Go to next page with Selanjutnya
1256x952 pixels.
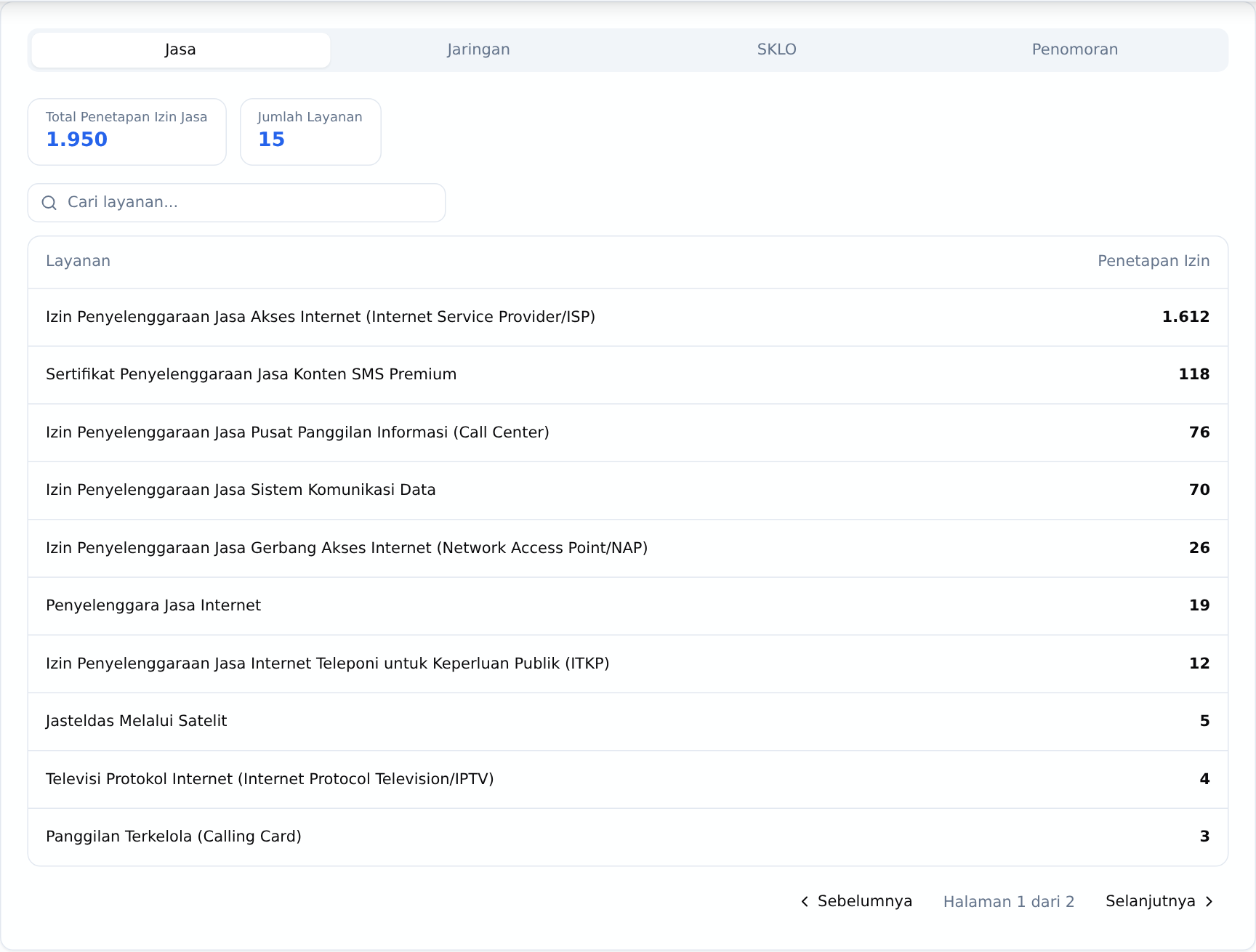pyautogui.click(x=1160, y=901)
